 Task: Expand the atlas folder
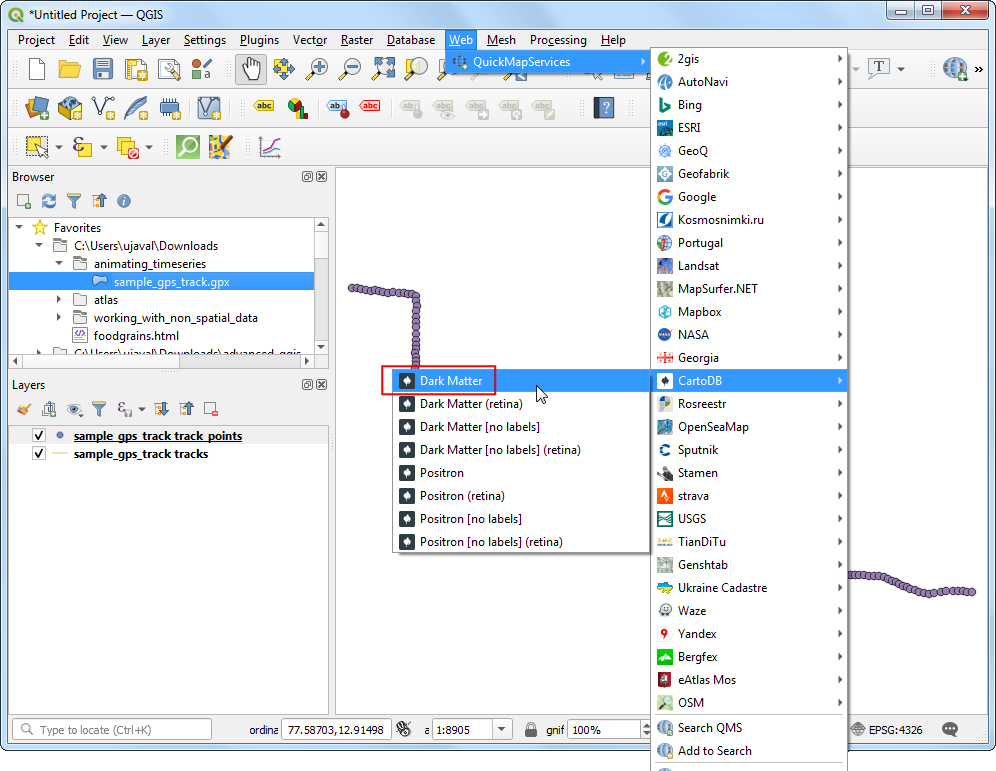pos(59,299)
